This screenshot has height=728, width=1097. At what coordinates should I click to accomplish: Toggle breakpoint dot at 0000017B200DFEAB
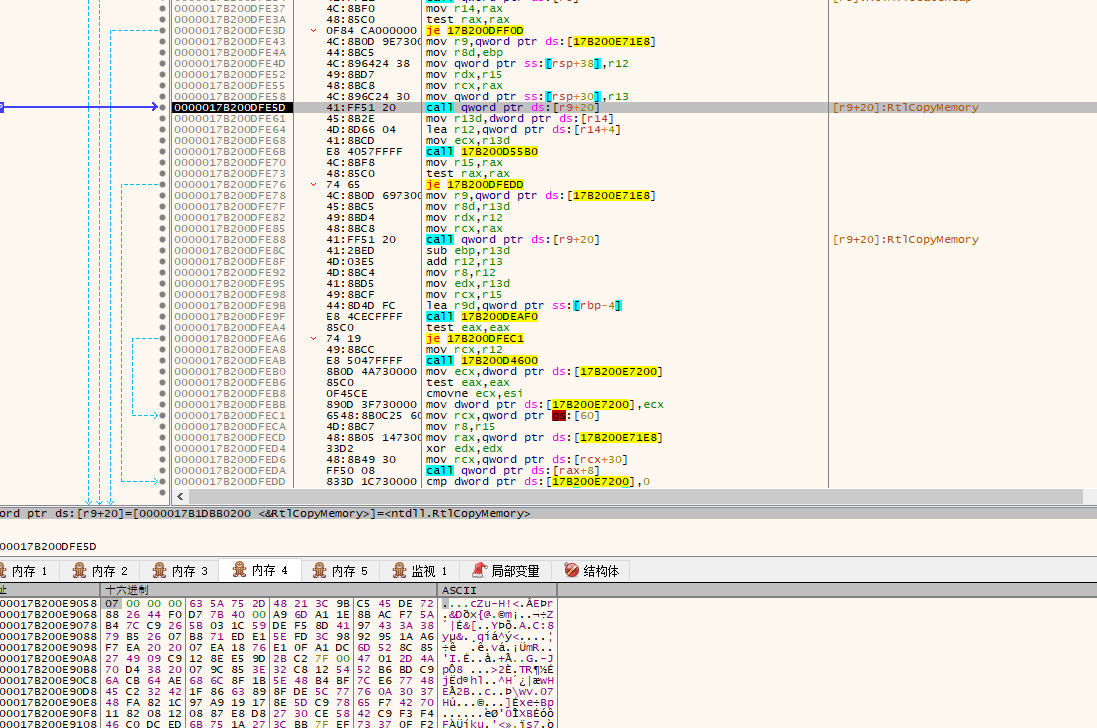click(163, 361)
